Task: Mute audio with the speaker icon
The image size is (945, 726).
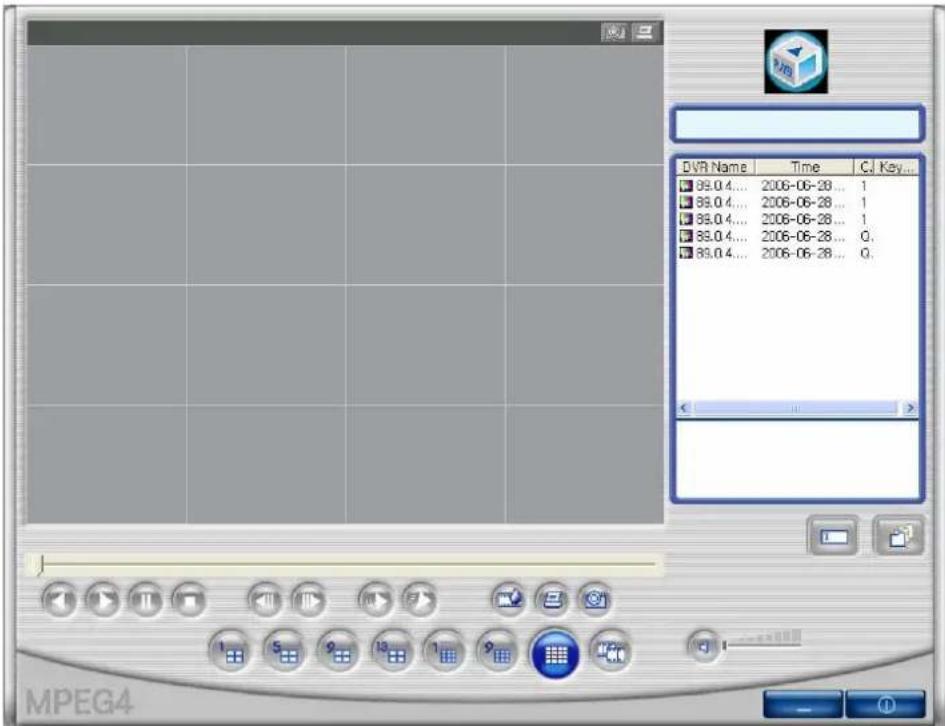Action: (x=704, y=647)
